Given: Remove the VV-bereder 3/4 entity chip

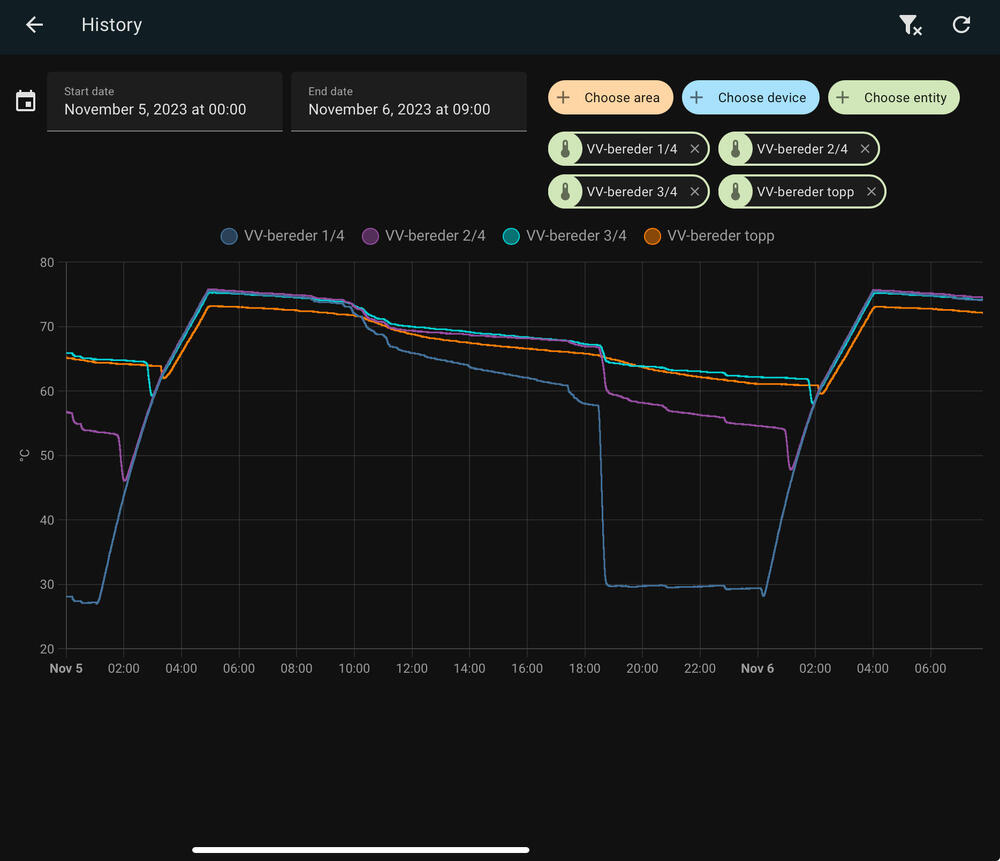Looking at the screenshot, I should click(x=695, y=191).
